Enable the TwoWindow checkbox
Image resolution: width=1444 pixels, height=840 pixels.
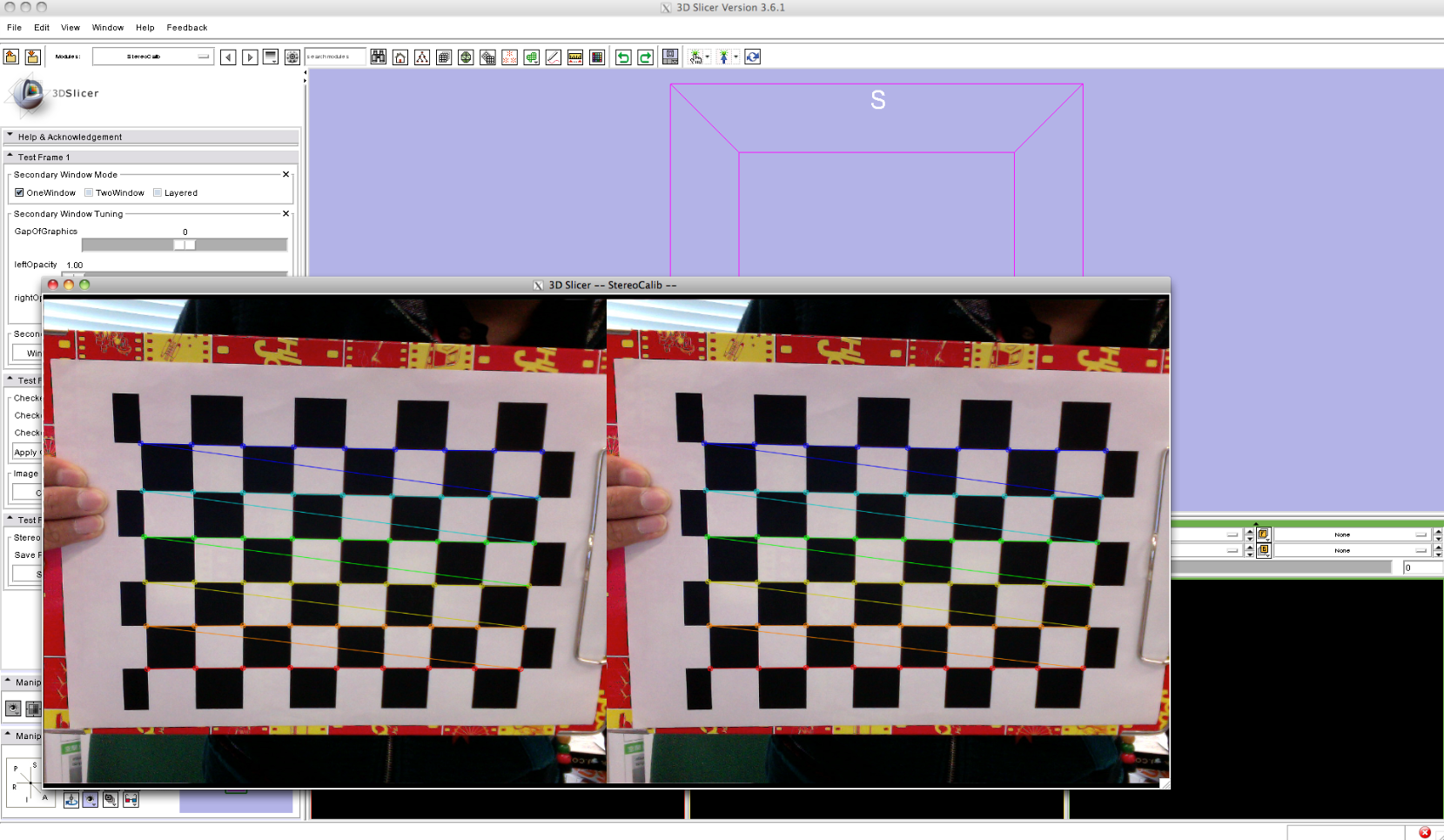pos(89,193)
